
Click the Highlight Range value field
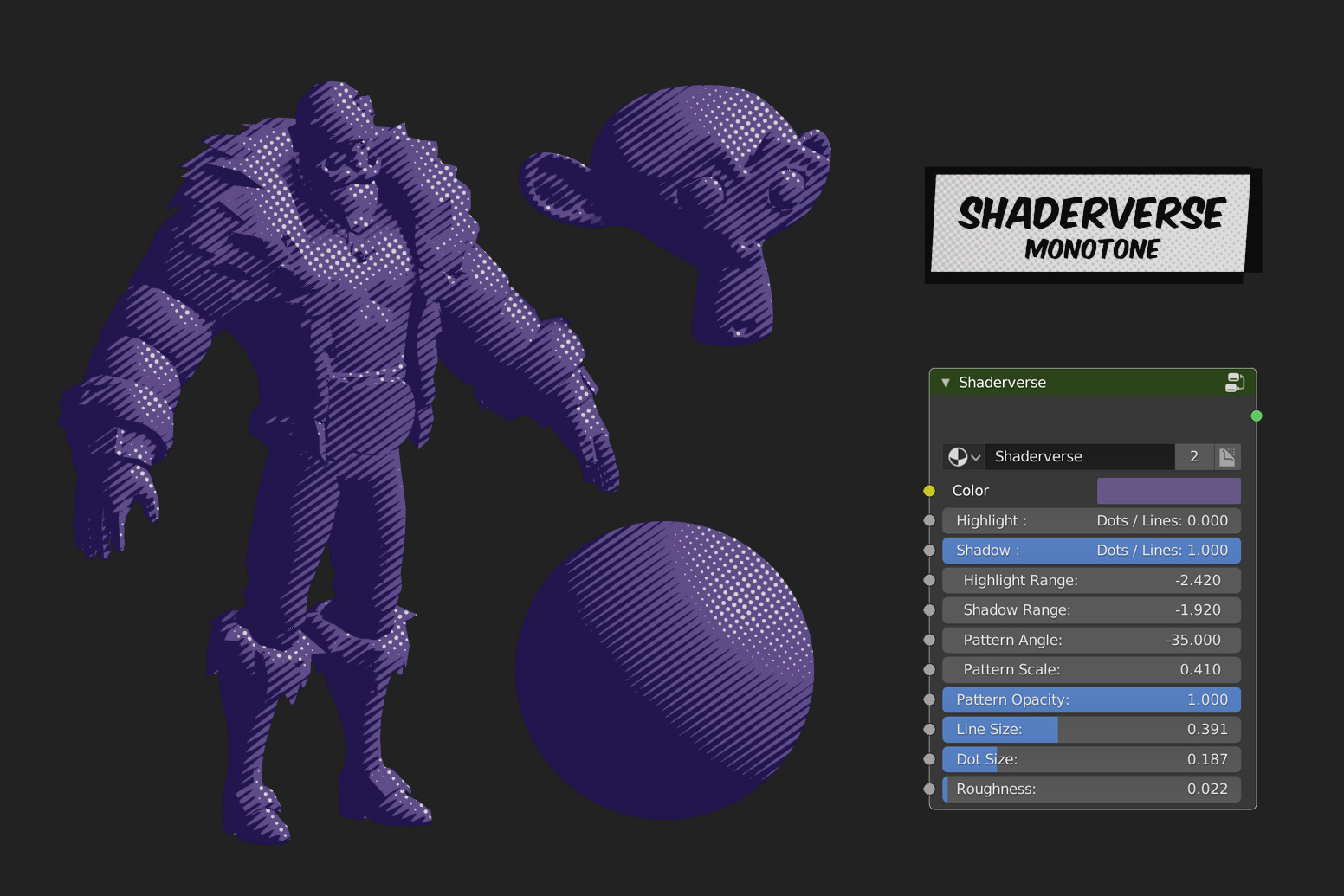(1091, 581)
